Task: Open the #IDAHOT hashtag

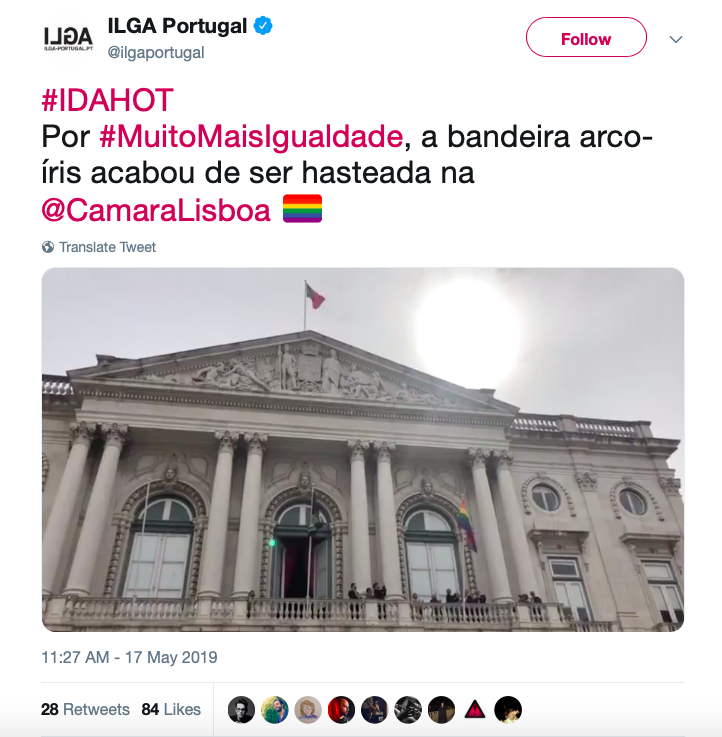Action: click(108, 100)
